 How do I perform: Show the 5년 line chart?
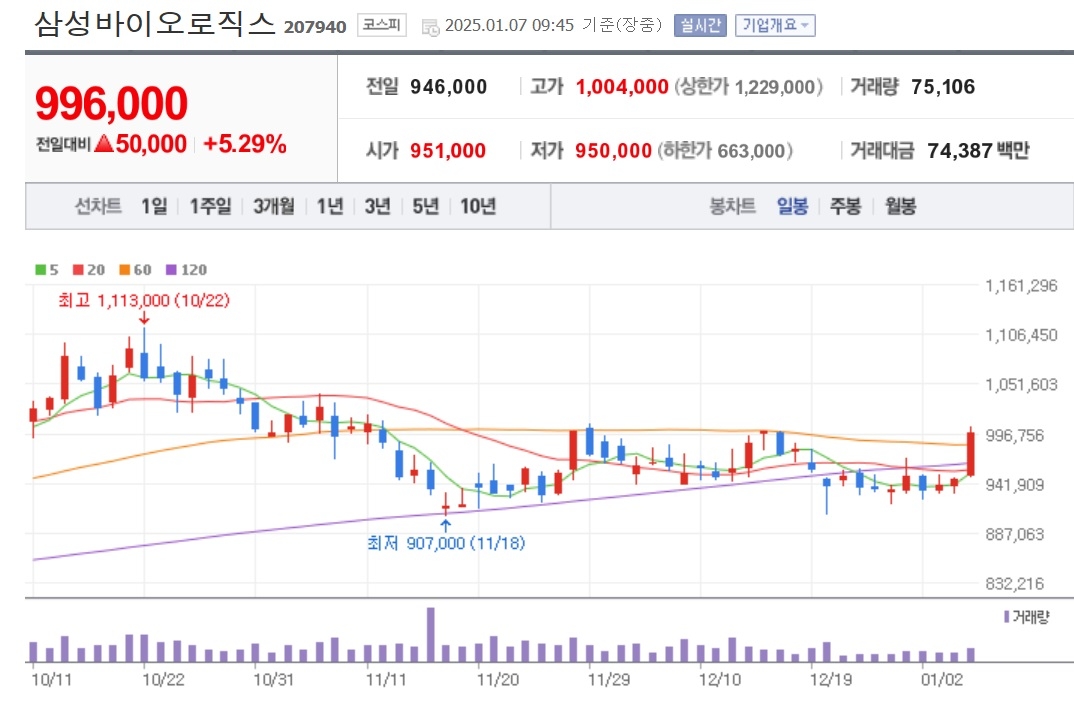click(x=425, y=205)
